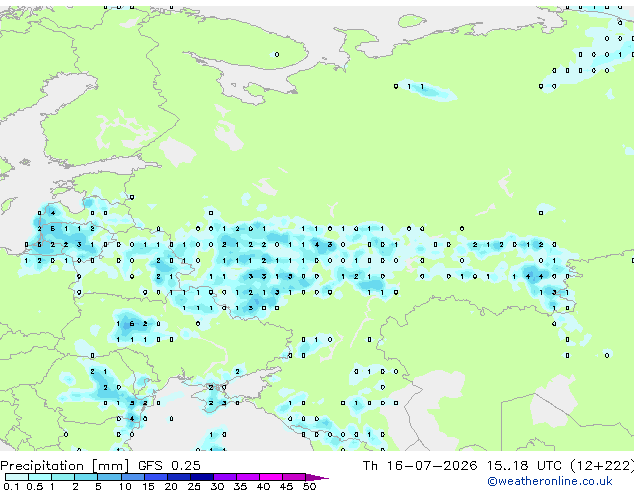Click the '(12+222)' forecast run text

(x=602, y=466)
